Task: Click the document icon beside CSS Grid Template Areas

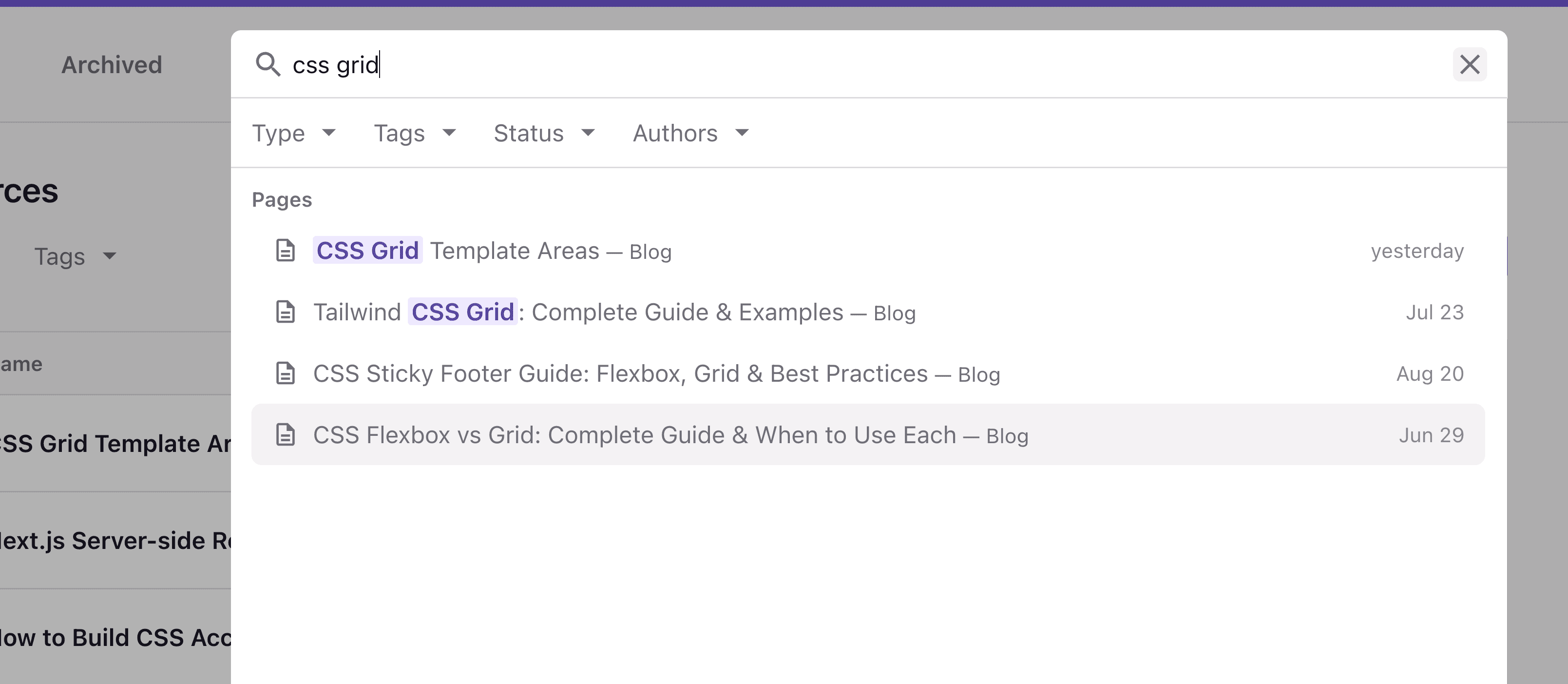Action: [x=286, y=250]
